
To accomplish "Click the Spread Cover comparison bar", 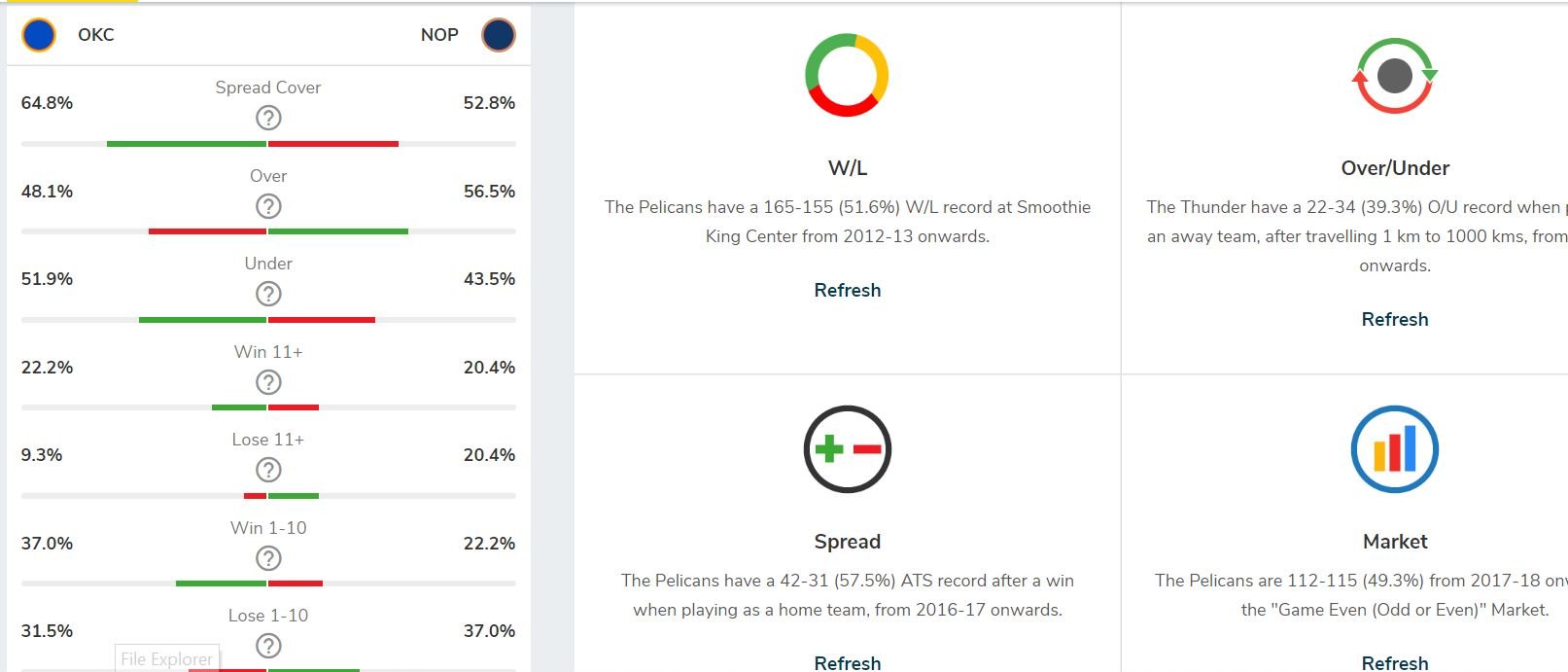I will point(268,144).
